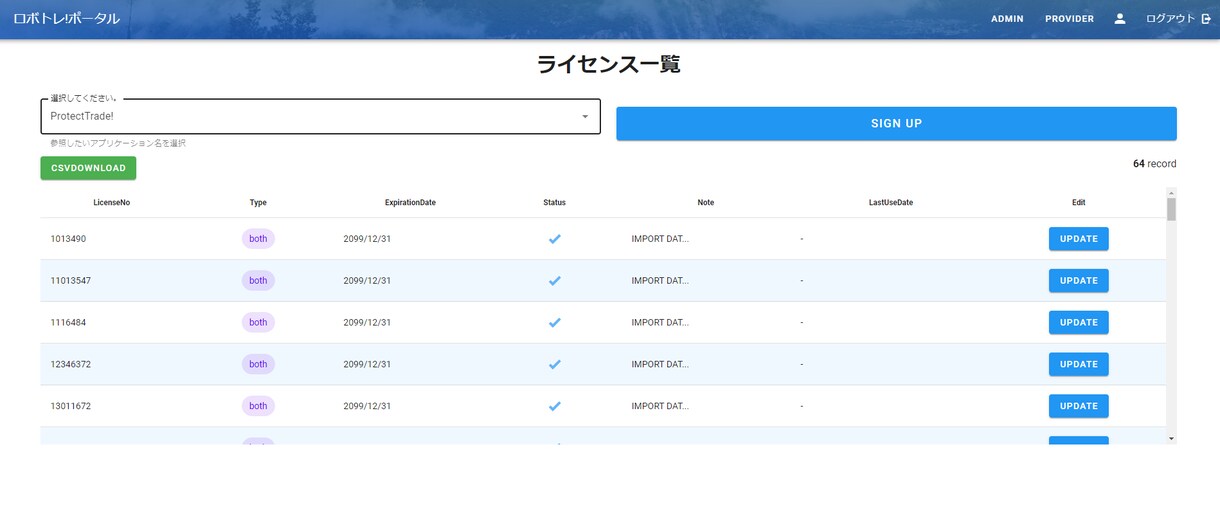
Task: Open the user account icon
Action: pyautogui.click(x=1120, y=19)
